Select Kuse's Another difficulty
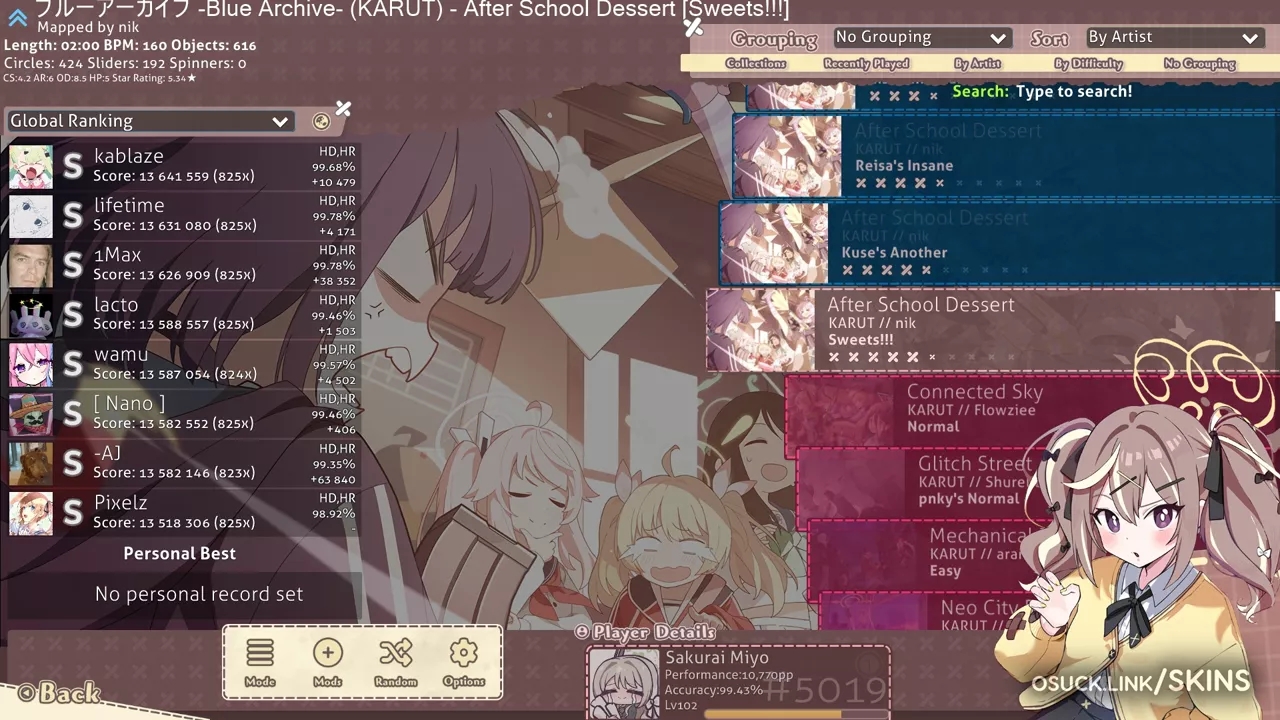 (x=998, y=244)
